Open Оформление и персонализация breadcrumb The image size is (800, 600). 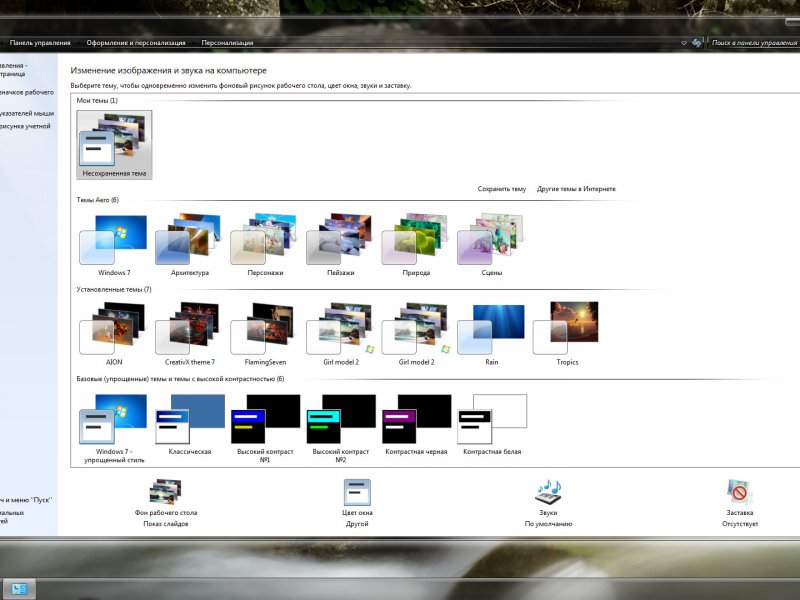coord(136,43)
